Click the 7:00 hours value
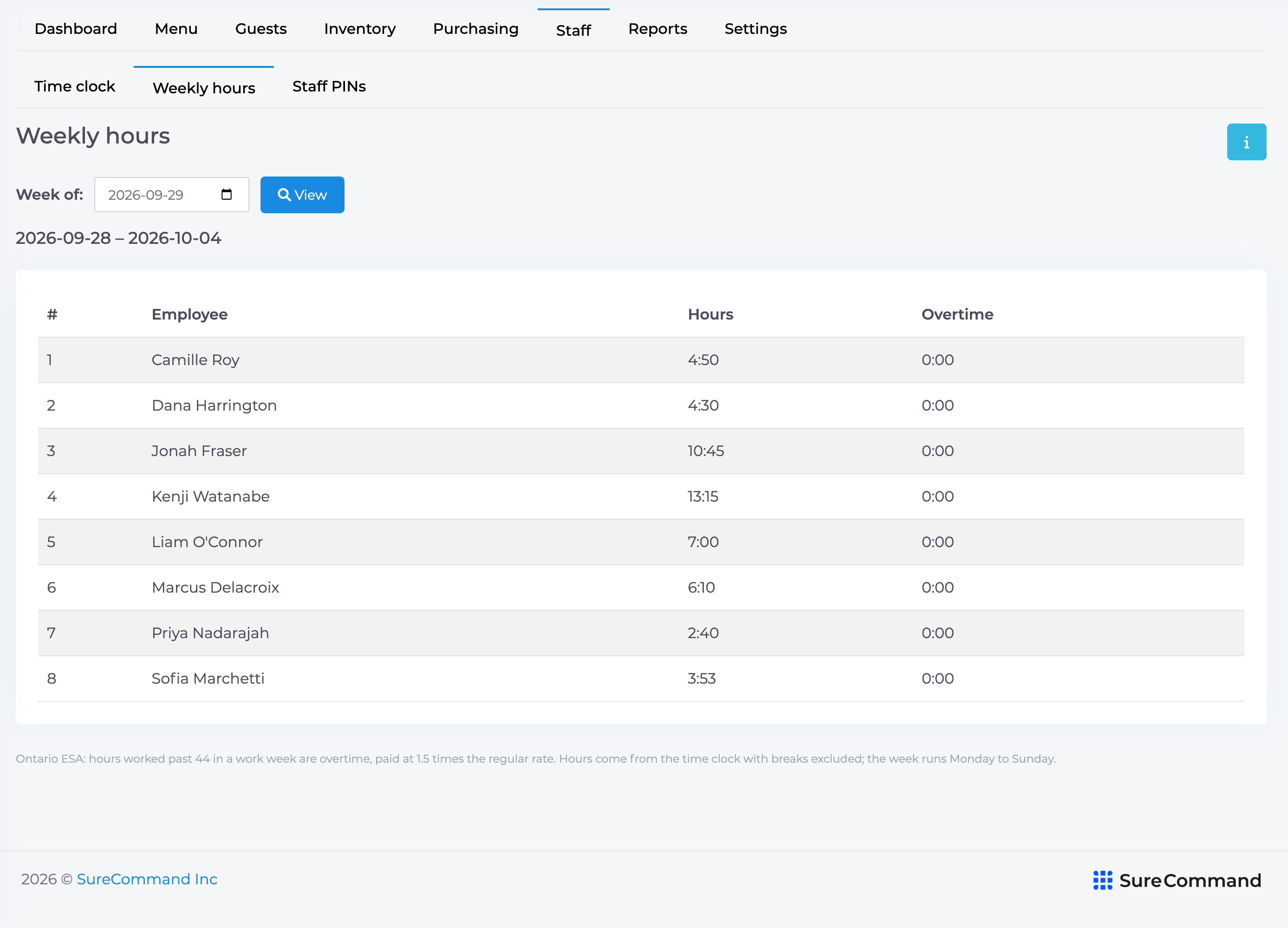Viewport: 1288px width, 928px height. [x=703, y=542]
